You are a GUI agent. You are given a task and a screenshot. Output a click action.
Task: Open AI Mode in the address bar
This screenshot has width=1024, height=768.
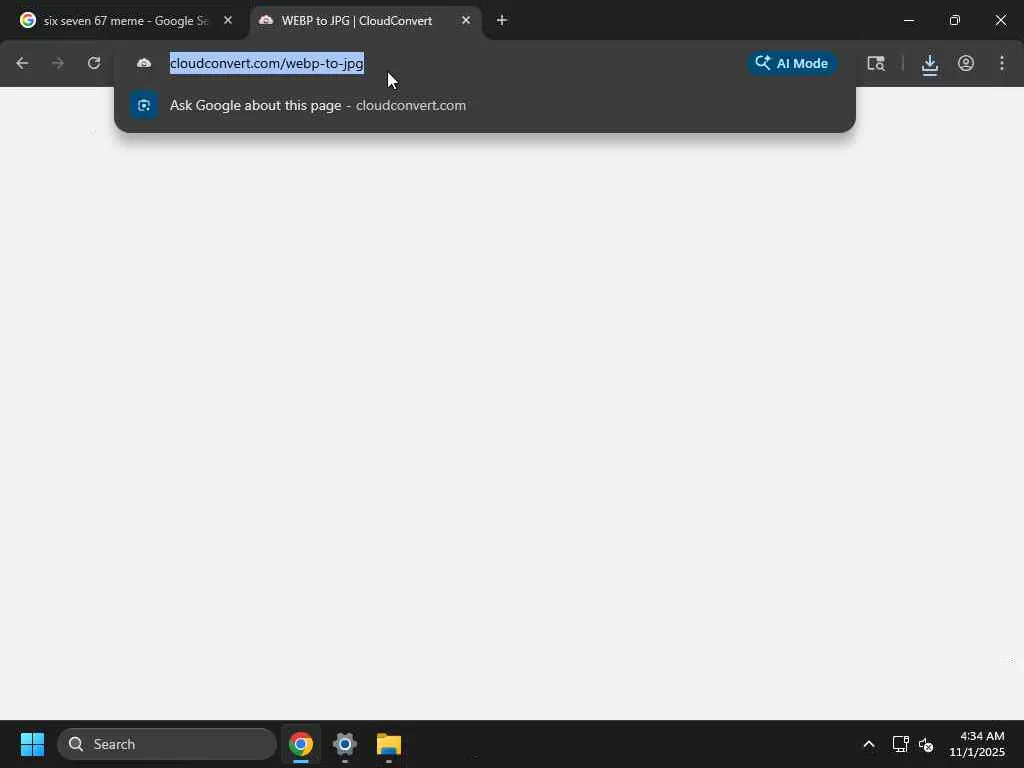(x=792, y=63)
